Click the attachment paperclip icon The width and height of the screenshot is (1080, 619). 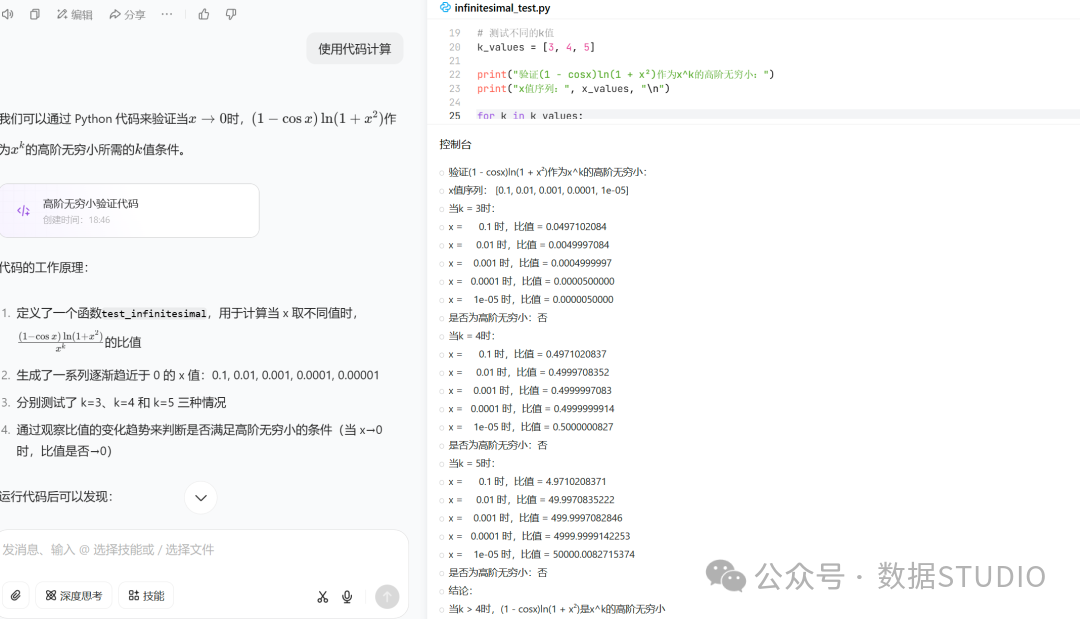tap(15, 596)
